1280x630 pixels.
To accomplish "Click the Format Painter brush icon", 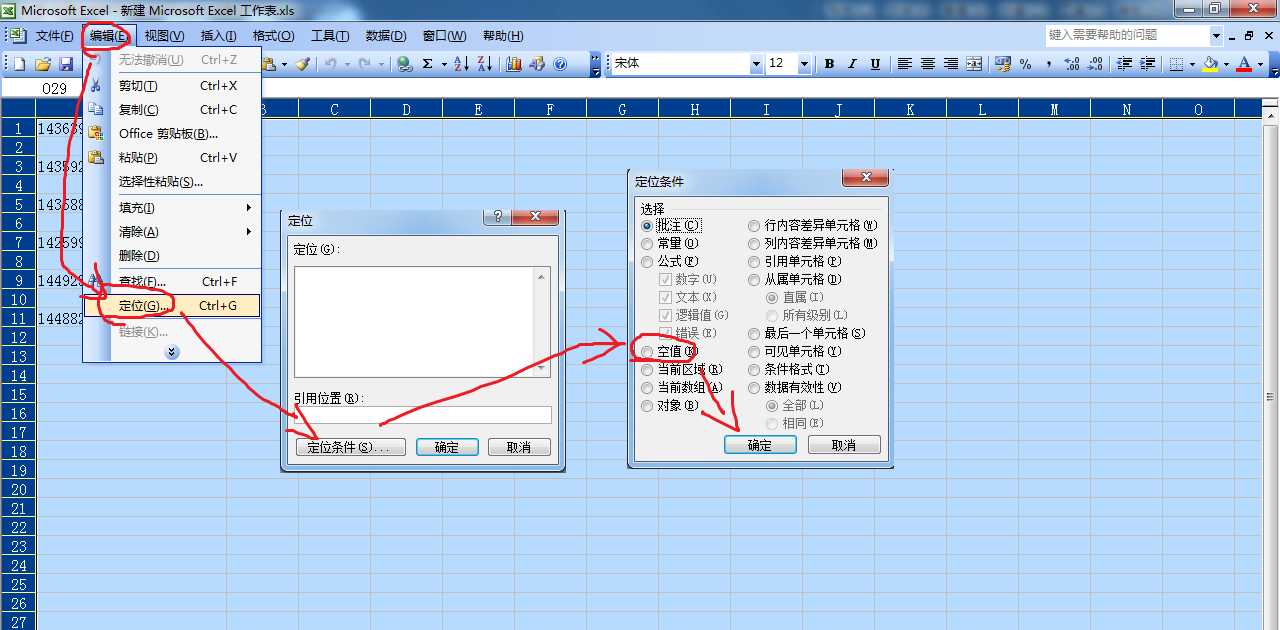I will 302,64.
